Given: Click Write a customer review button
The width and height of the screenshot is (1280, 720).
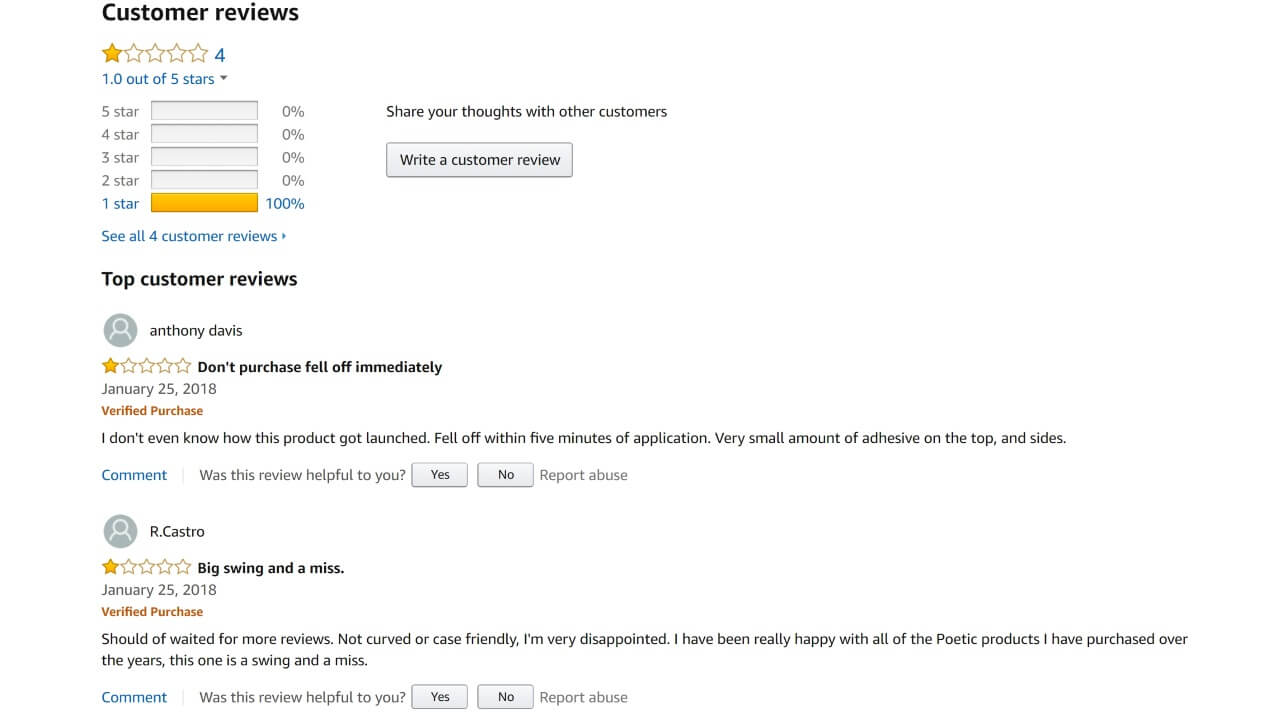Looking at the screenshot, I should pyautogui.click(x=479, y=160).
